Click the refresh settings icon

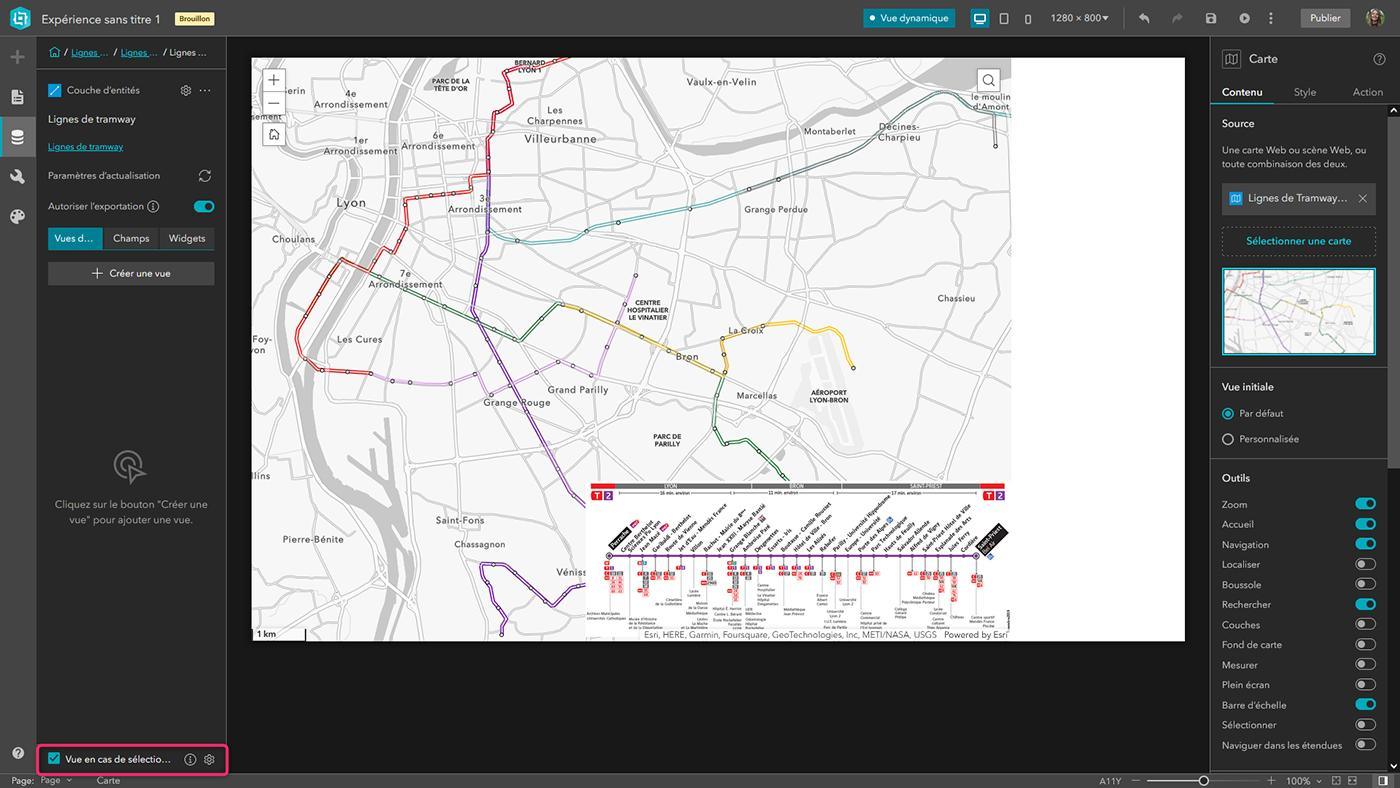point(205,176)
